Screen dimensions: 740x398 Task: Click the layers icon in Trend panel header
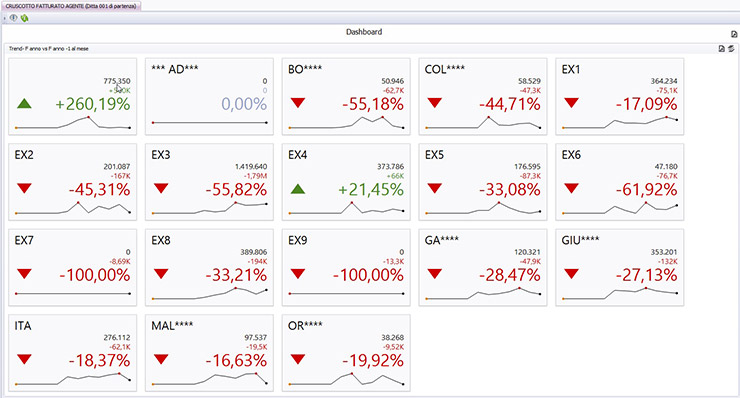[x=731, y=49]
